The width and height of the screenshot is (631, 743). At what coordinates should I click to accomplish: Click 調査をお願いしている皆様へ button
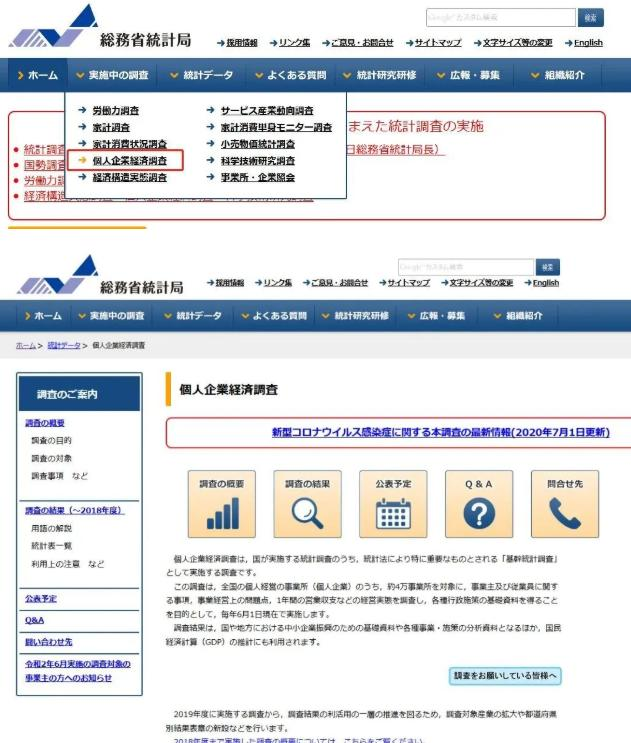coord(505,676)
